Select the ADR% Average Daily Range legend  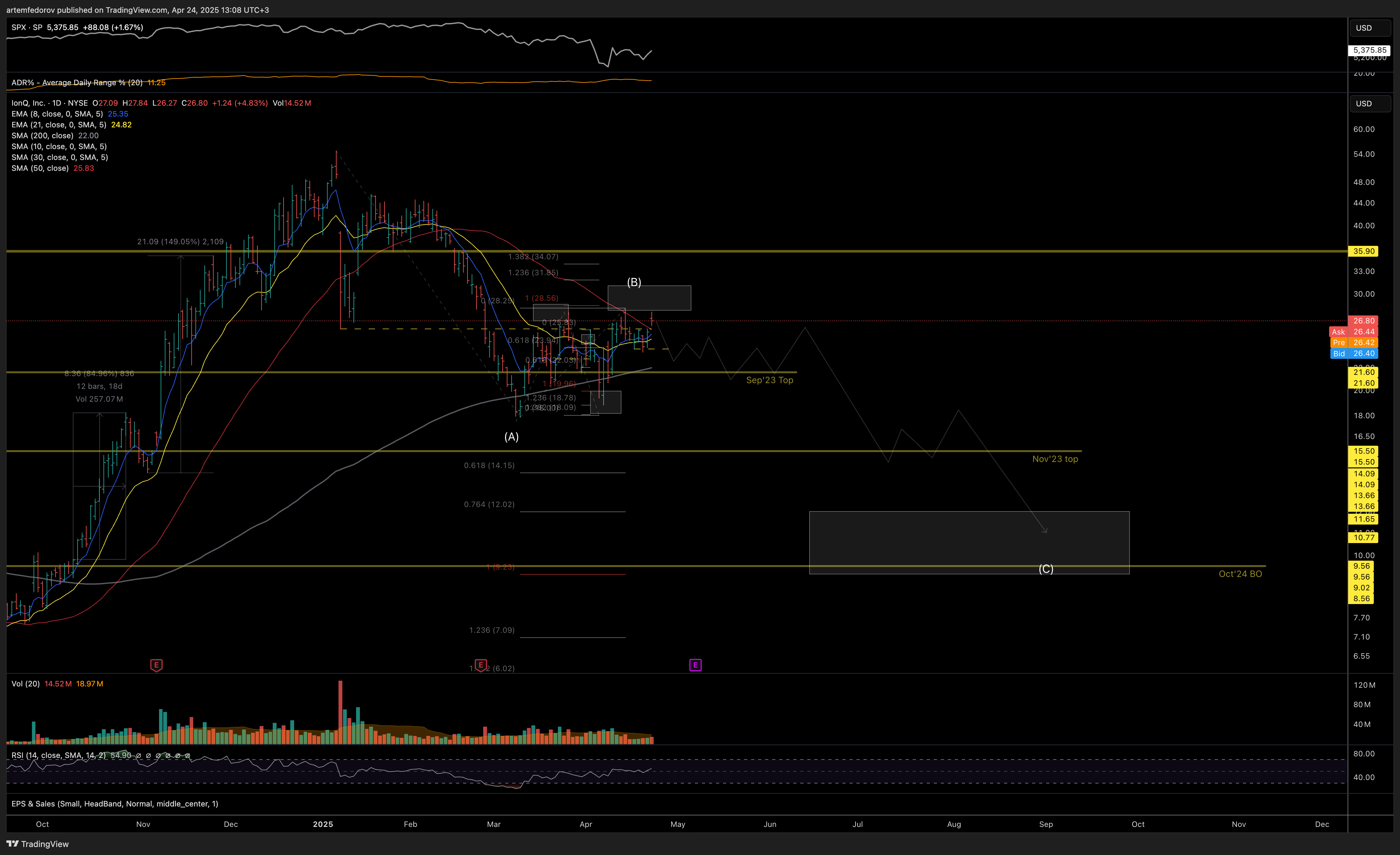(89, 82)
